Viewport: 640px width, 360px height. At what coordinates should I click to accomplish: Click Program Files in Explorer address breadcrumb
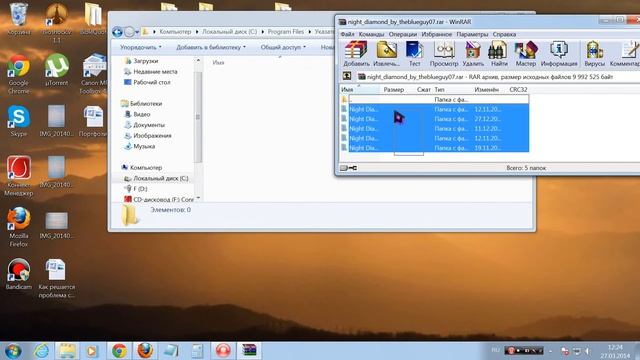286,31
